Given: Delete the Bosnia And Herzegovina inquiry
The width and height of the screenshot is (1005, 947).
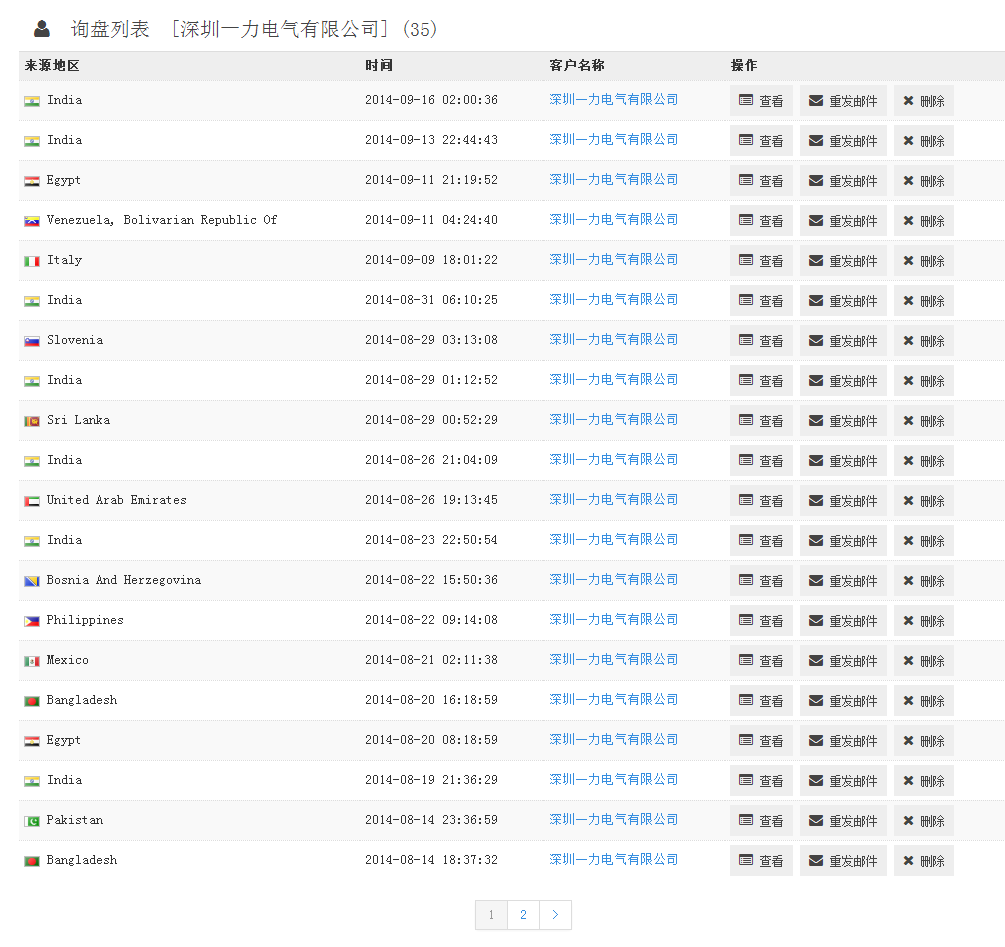Looking at the screenshot, I should (923, 581).
